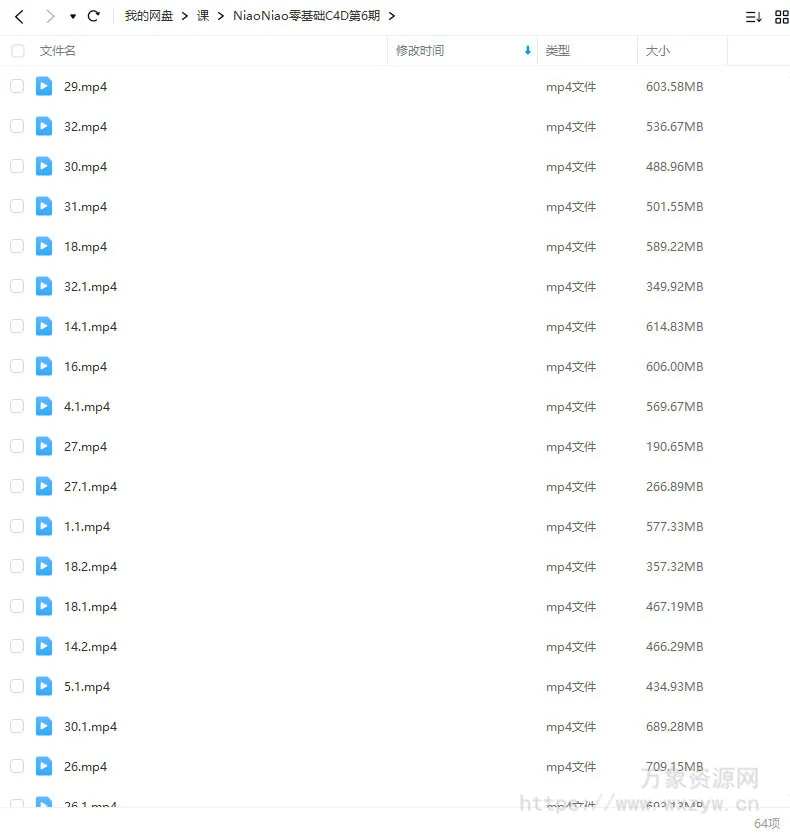
Task: Go to 我的网盘 breadcrumb
Action: [x=149, y=16]
